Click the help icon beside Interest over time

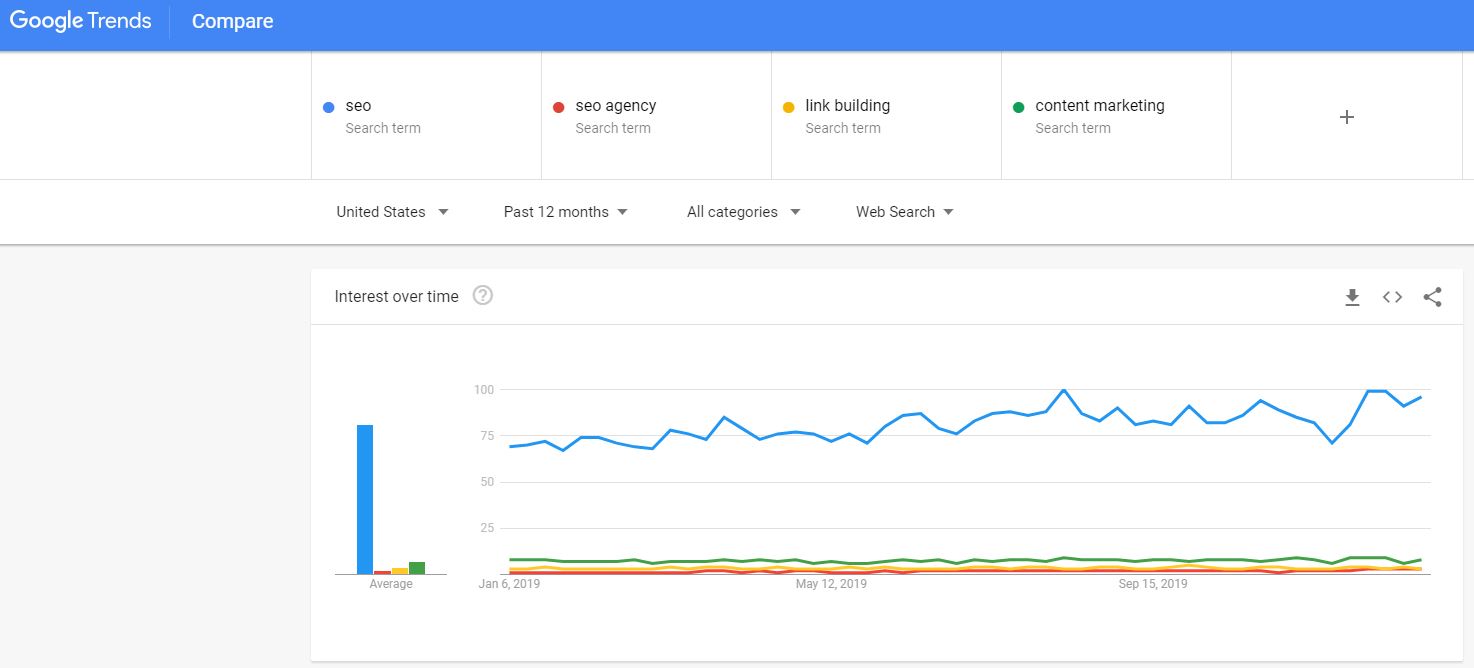pyautogui.click(x=483, y=295)
